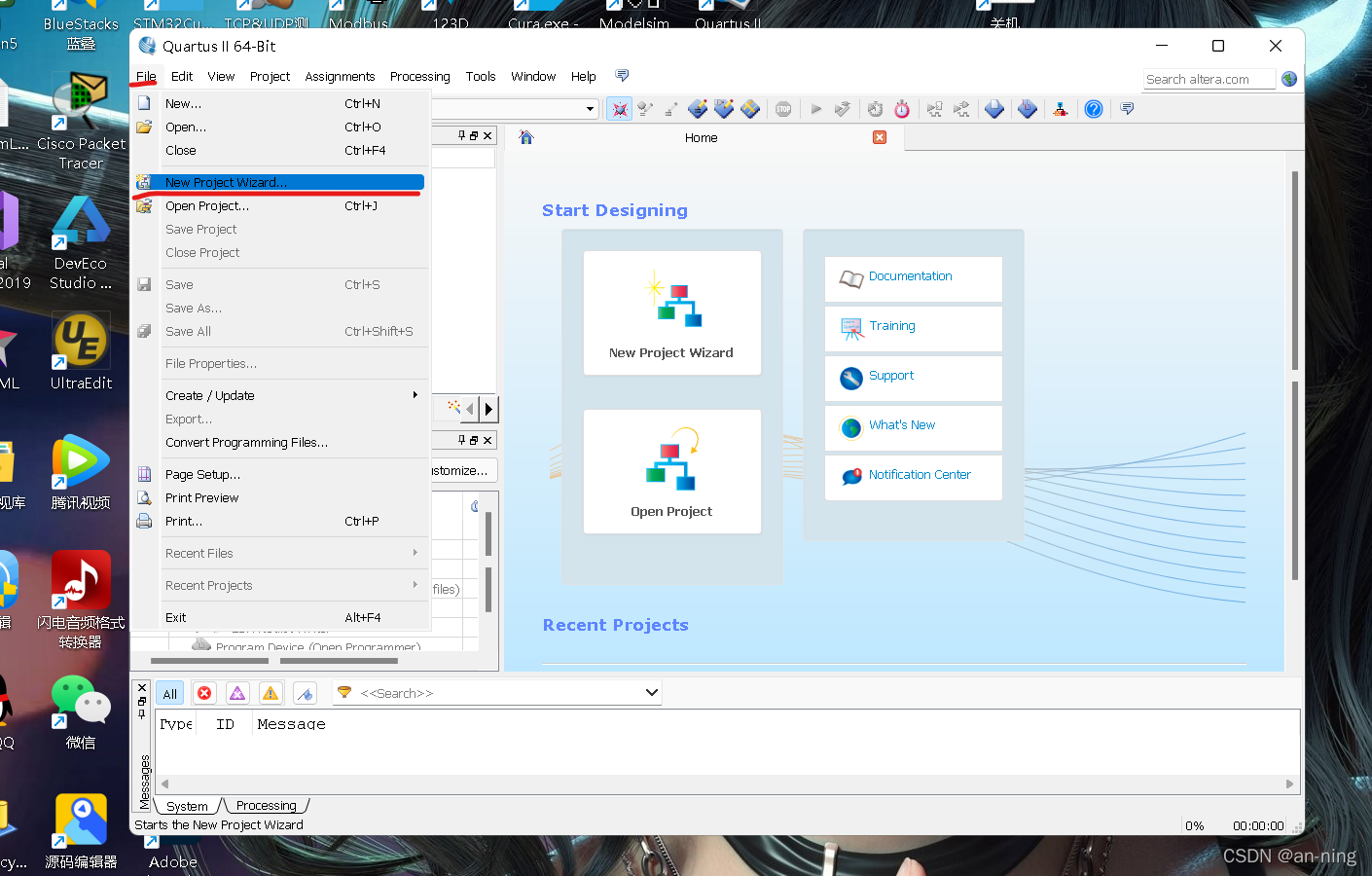Click the highlighted Settings toolbar icon
This screenshot has width=1372, height=876.
[619, 109]
